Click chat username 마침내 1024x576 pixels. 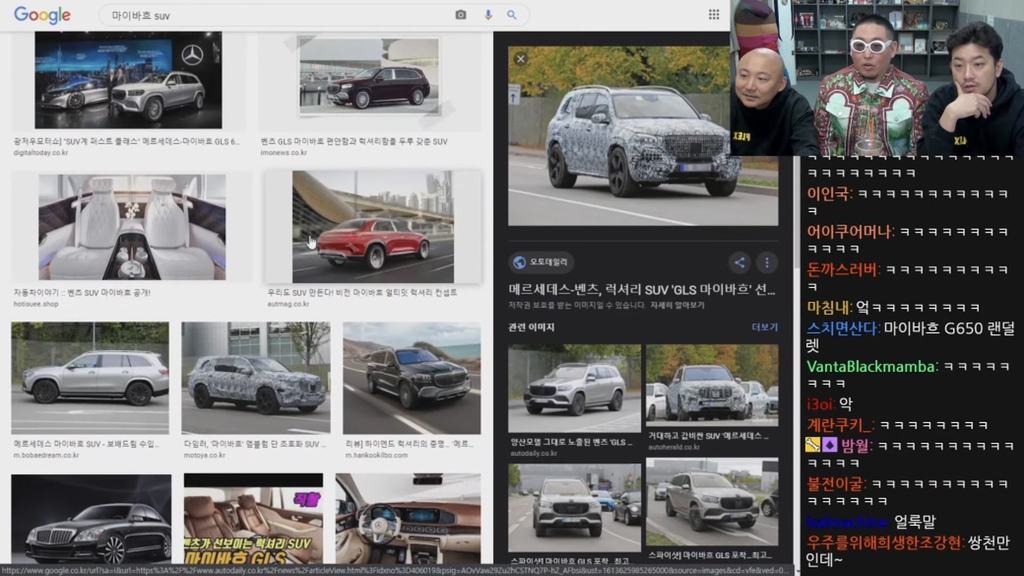(829, 308)
